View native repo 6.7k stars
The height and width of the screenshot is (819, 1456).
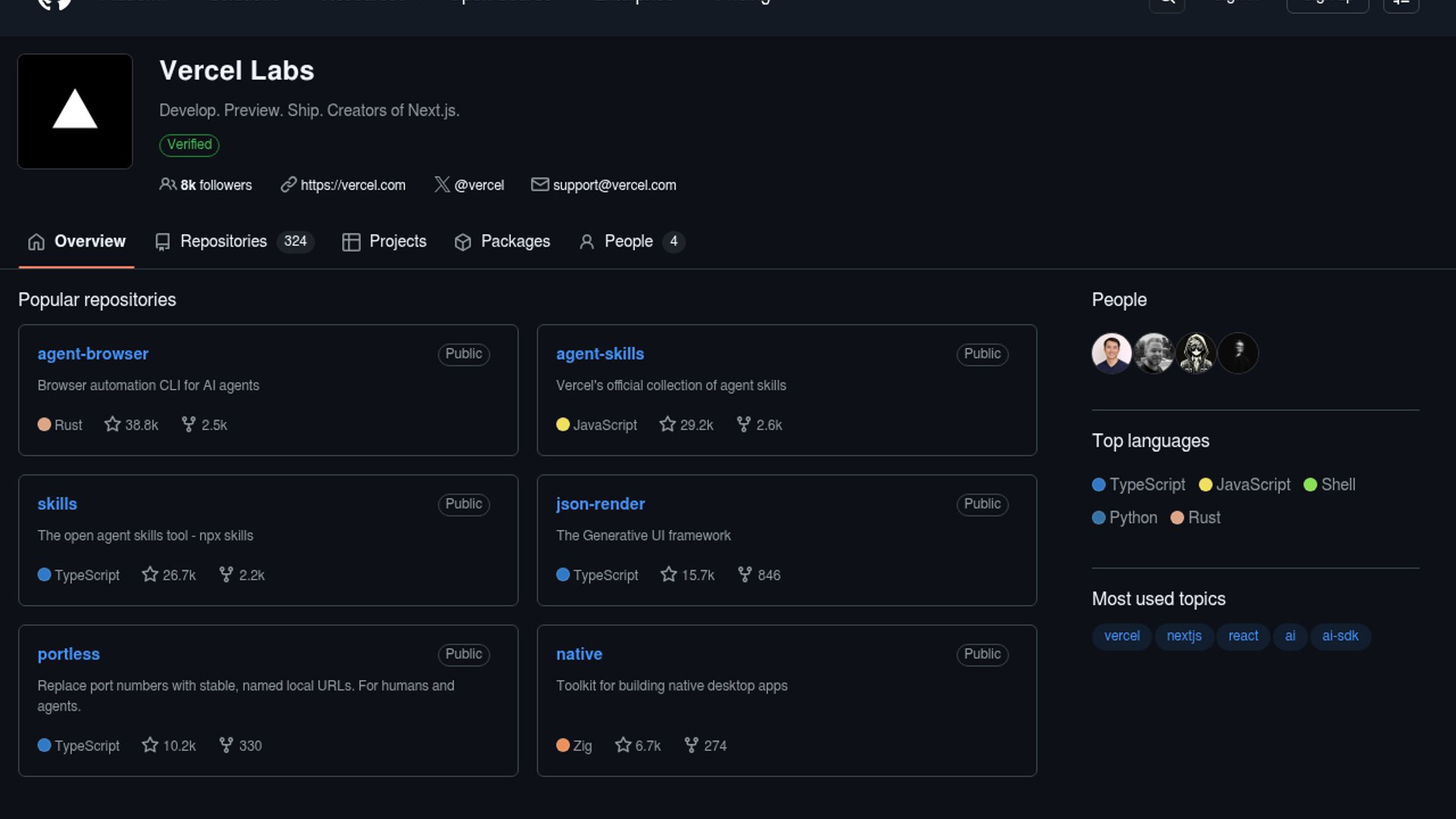point(638,746)
